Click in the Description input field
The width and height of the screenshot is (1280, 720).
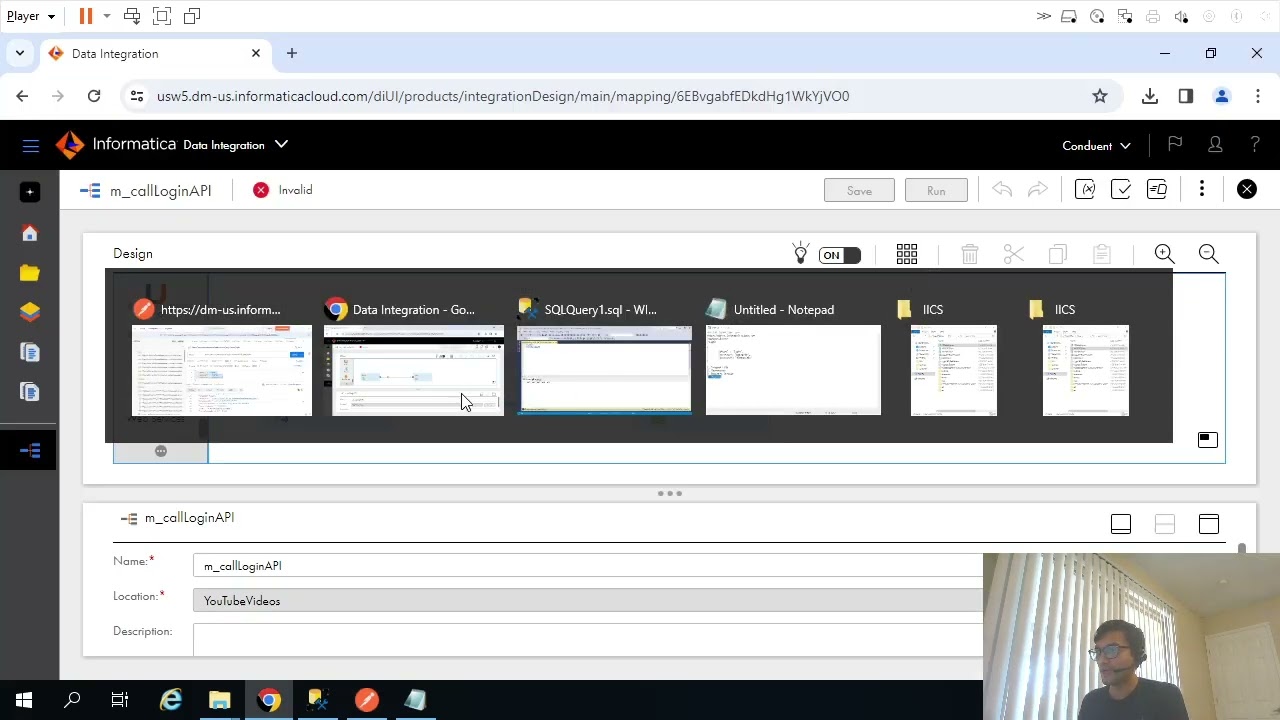(x=588, y=639)
